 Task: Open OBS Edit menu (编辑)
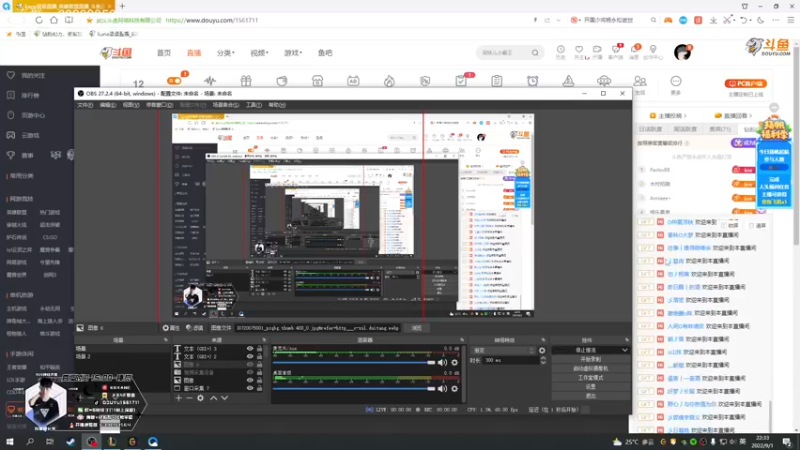(108, 105)
